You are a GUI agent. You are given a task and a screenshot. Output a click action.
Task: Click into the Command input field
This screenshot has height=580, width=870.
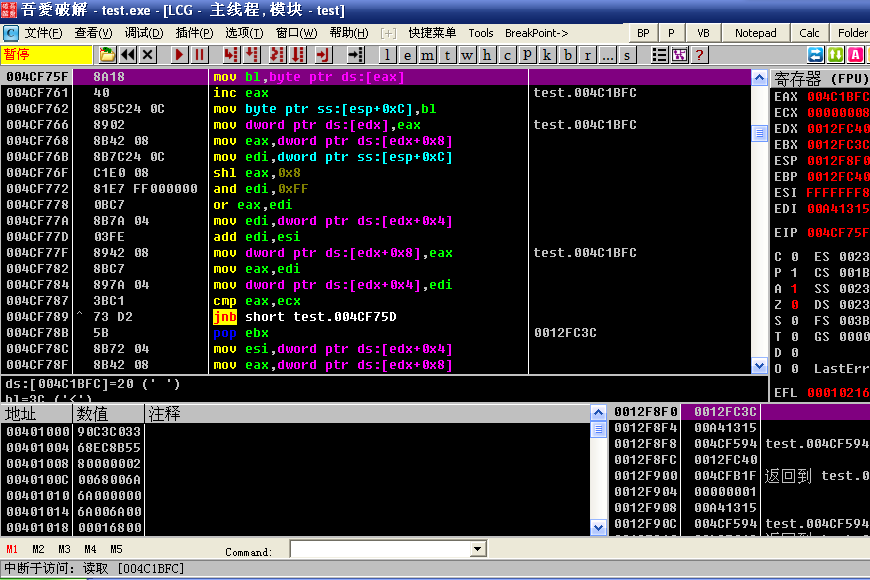click(x=381, y=549)
